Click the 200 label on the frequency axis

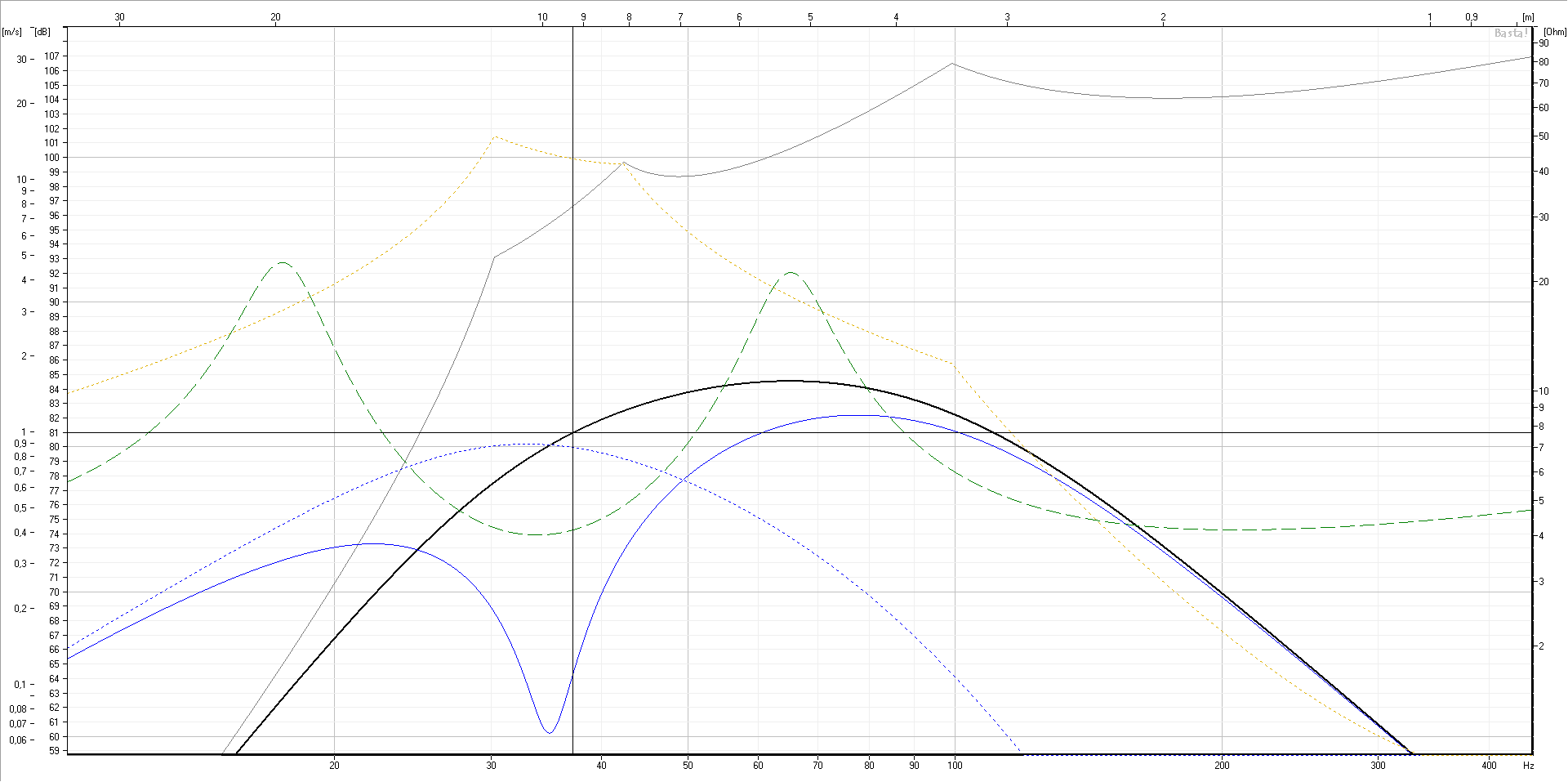click(1222, 766)
